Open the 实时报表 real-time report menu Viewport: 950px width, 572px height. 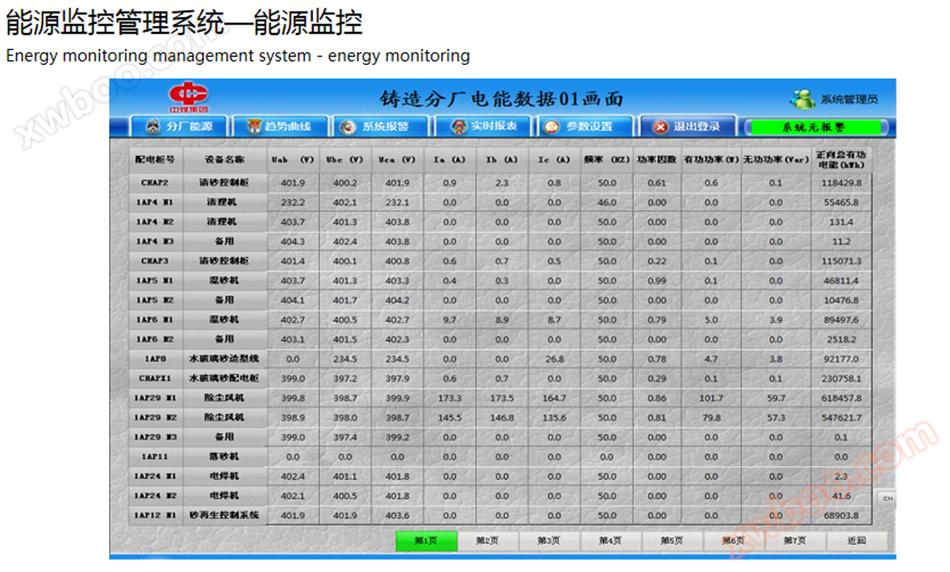(x=483, y=127)
